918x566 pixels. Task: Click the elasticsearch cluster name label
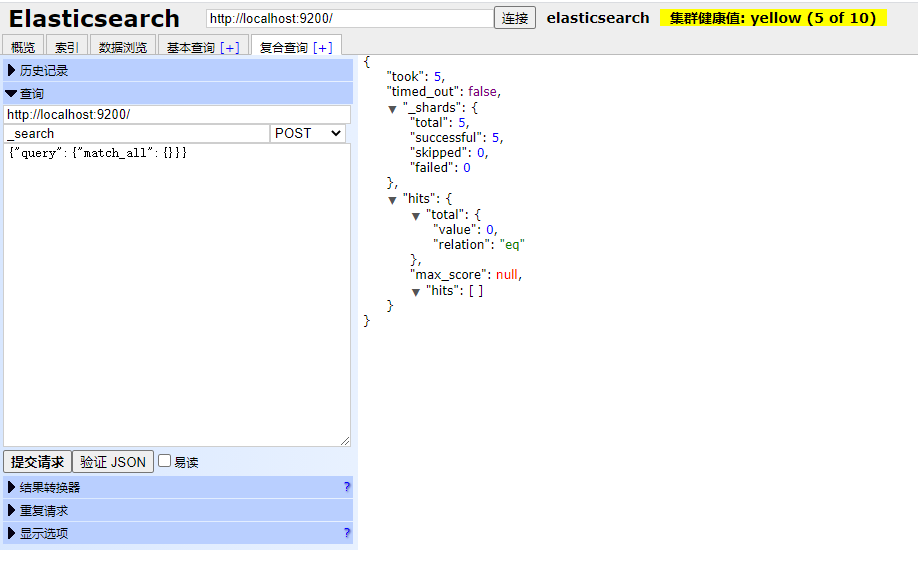coord(598,18)
